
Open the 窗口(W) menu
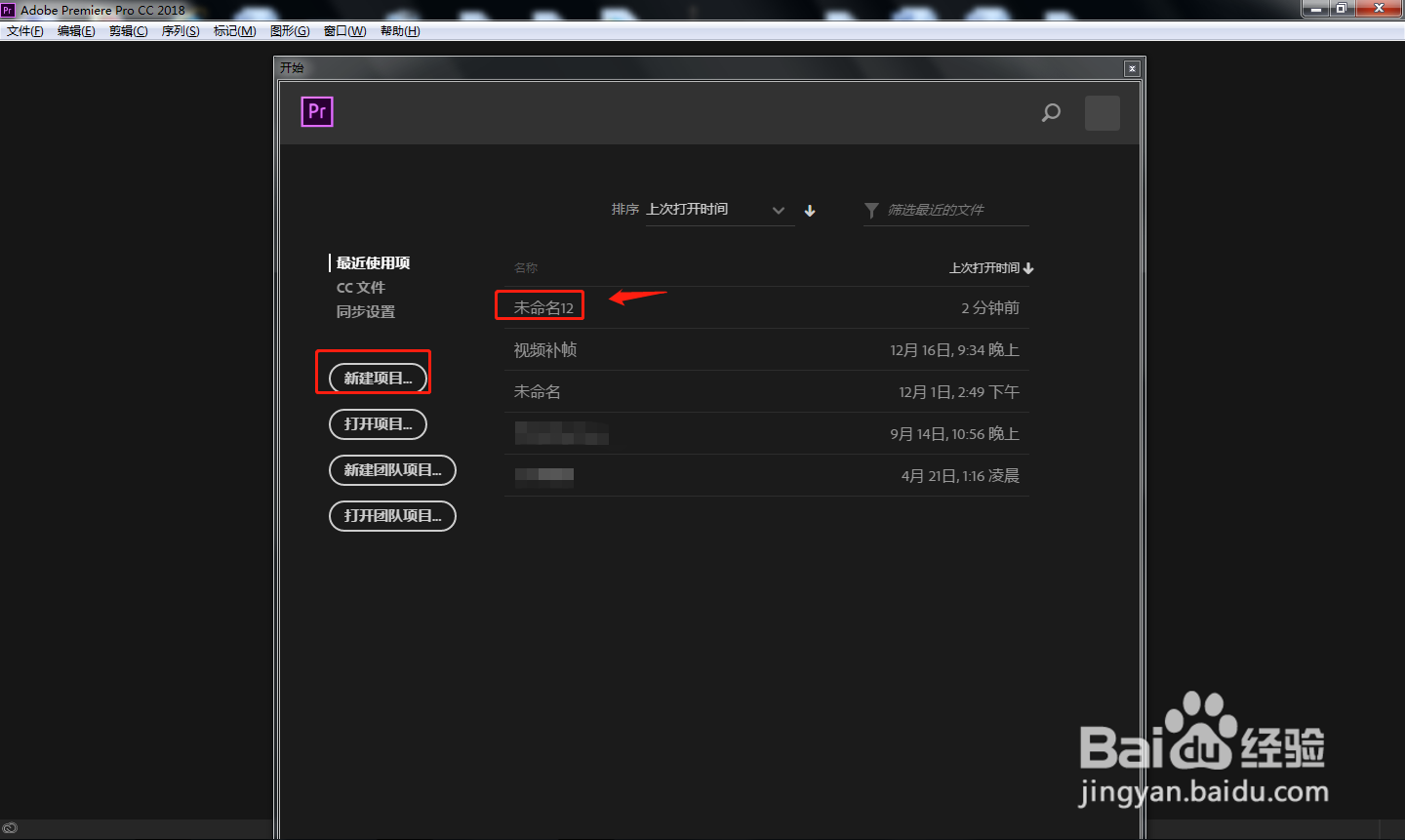[345, 31]
